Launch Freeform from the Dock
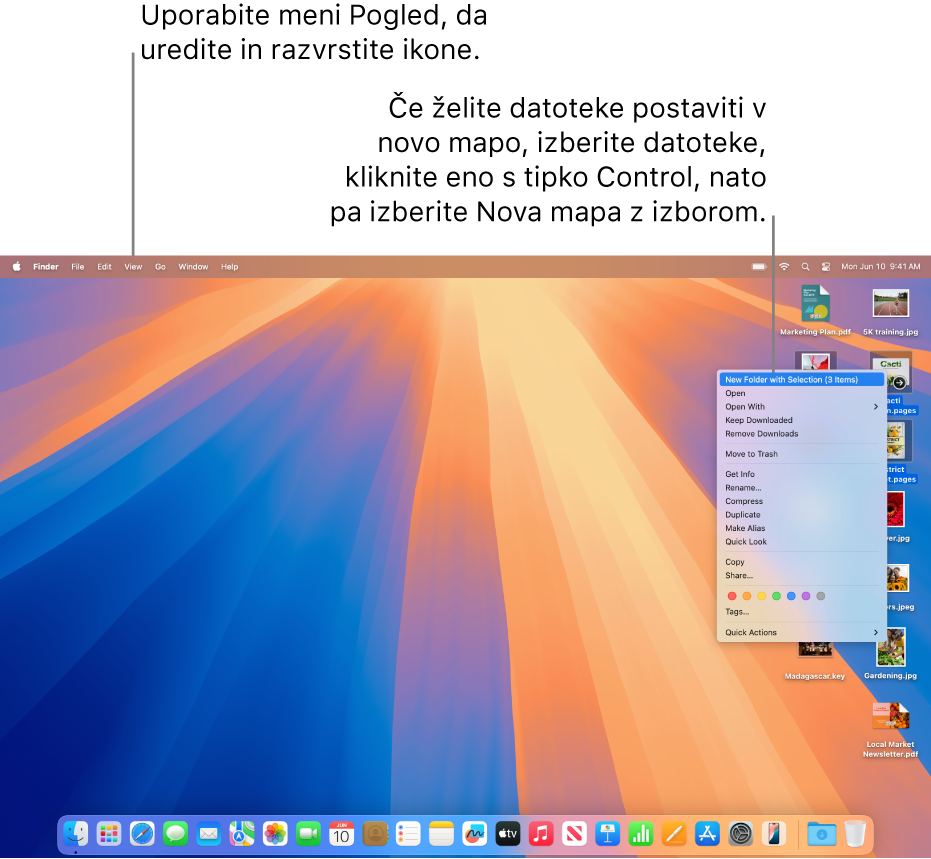This screenshot has width=931, height=859. click(475, 834)
